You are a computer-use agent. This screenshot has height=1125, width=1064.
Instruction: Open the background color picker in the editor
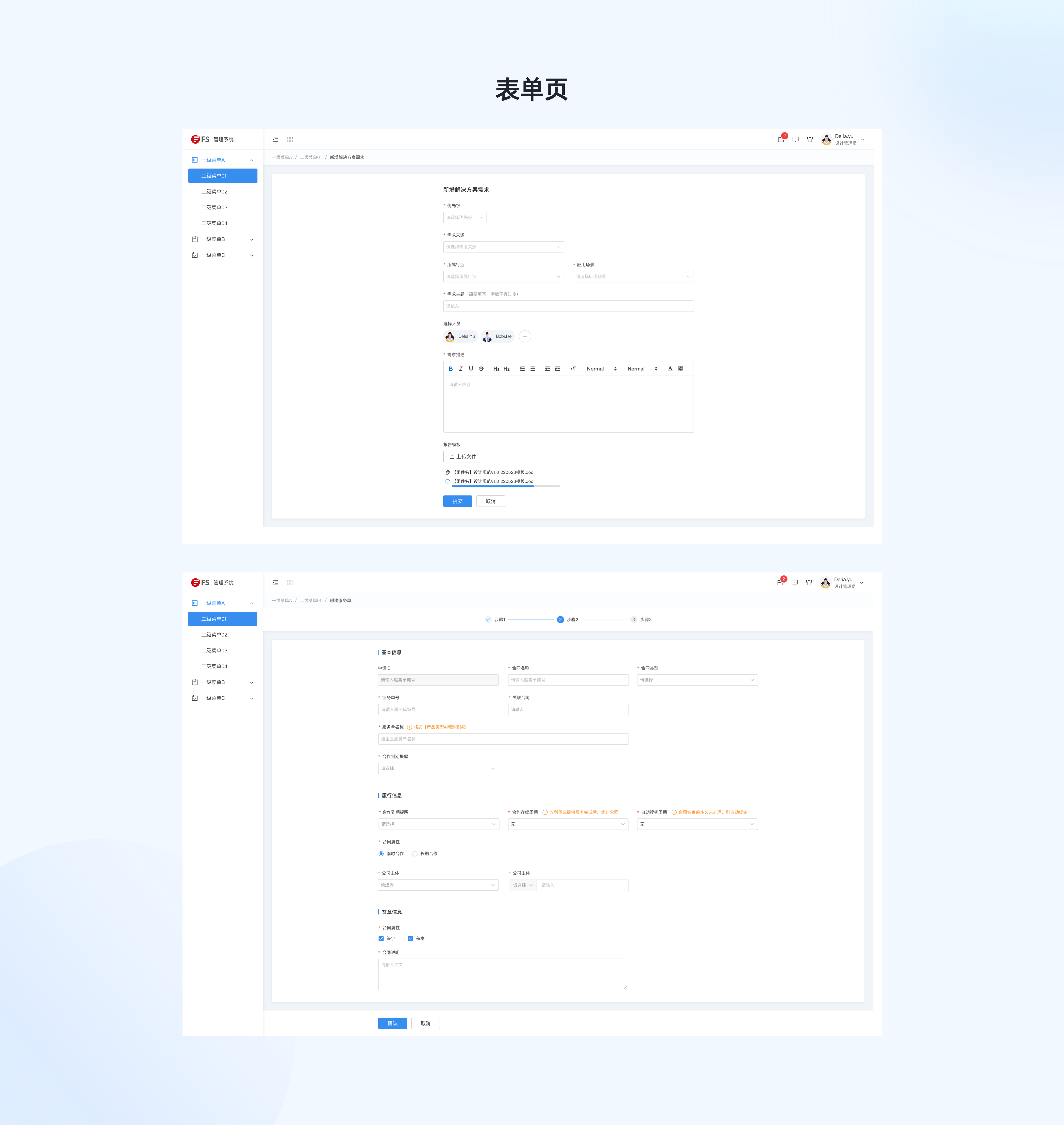(681, 369)
